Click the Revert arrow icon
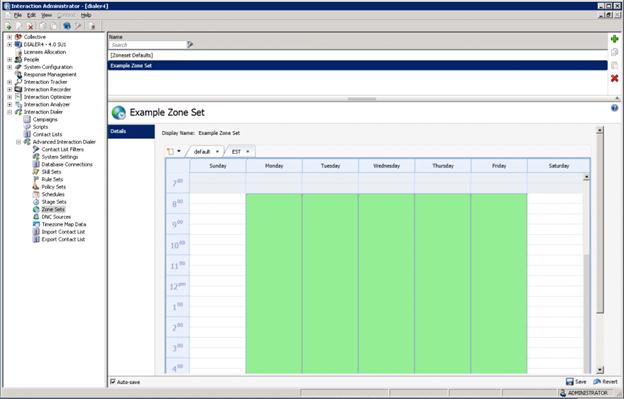624x399 pixels. click(597, 381)
